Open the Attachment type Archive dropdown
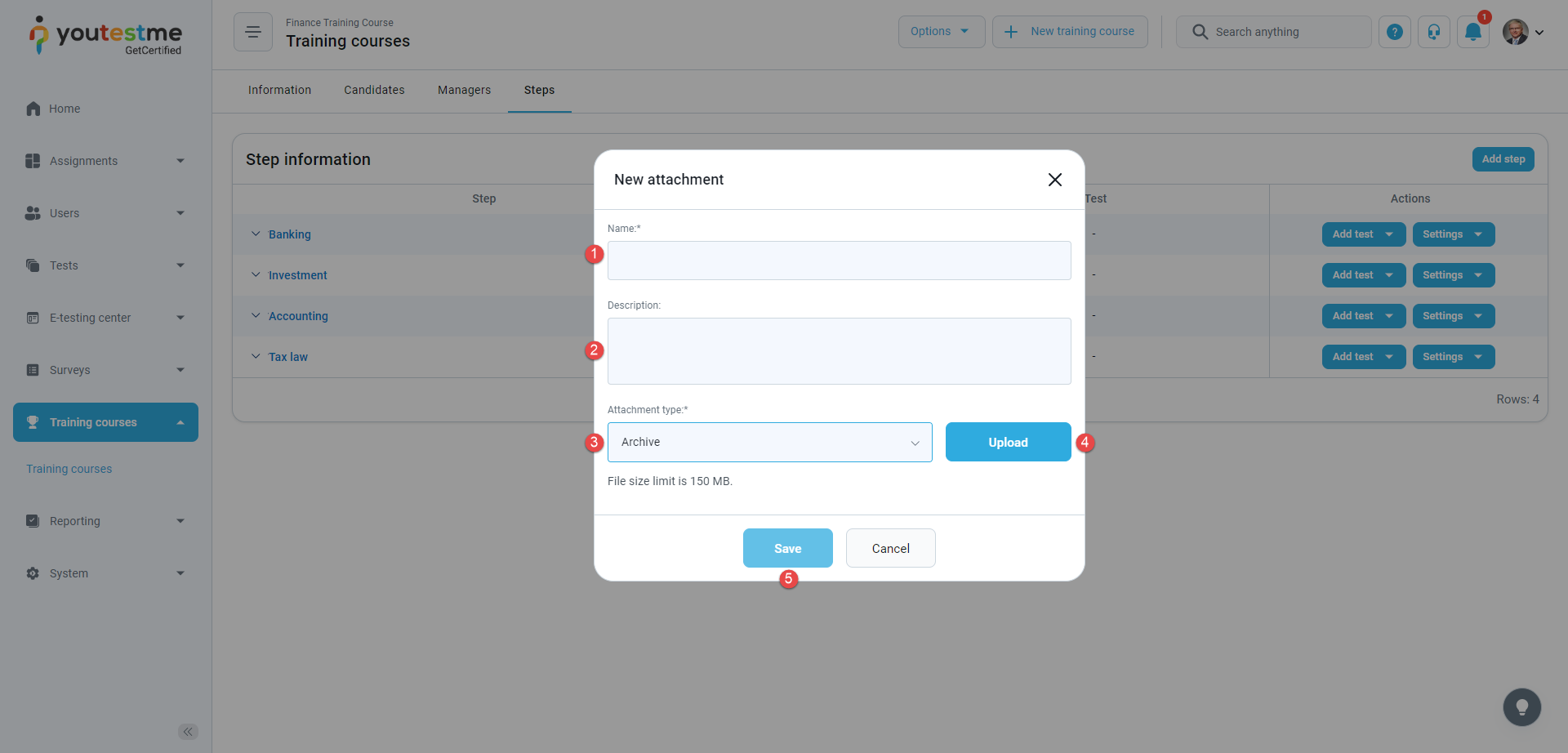 769,442
